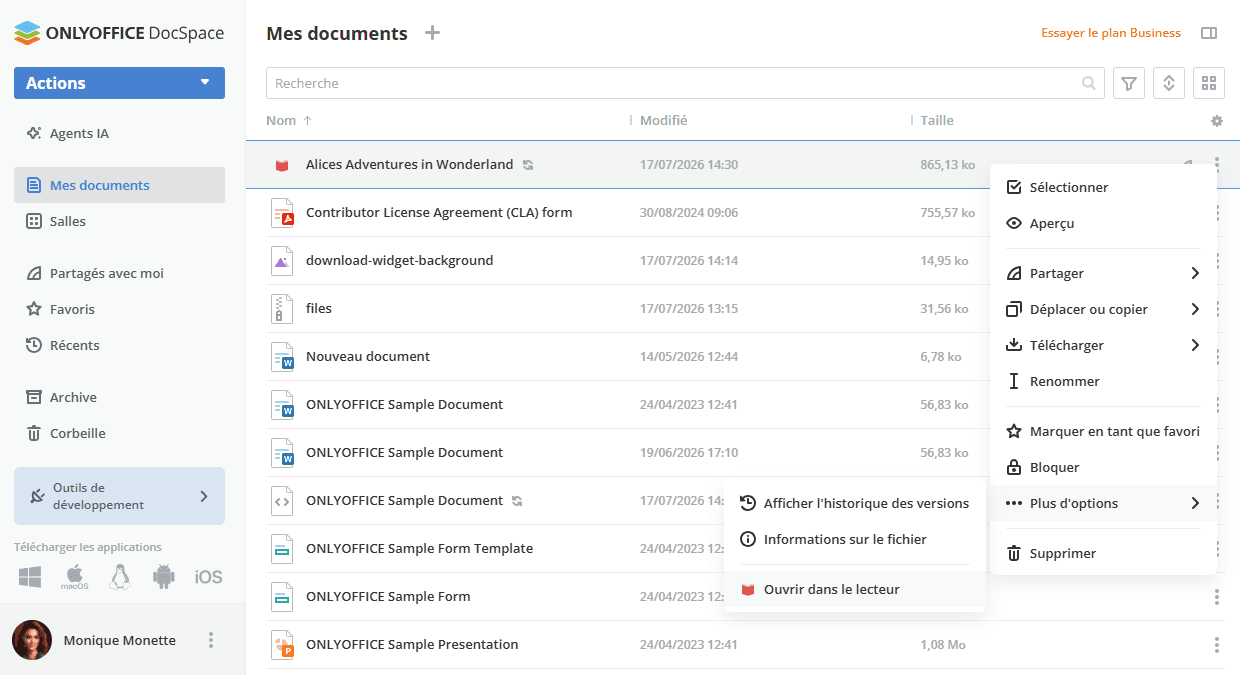
Task: Expand Partager submenu
Action: [x=1103, y=273]
